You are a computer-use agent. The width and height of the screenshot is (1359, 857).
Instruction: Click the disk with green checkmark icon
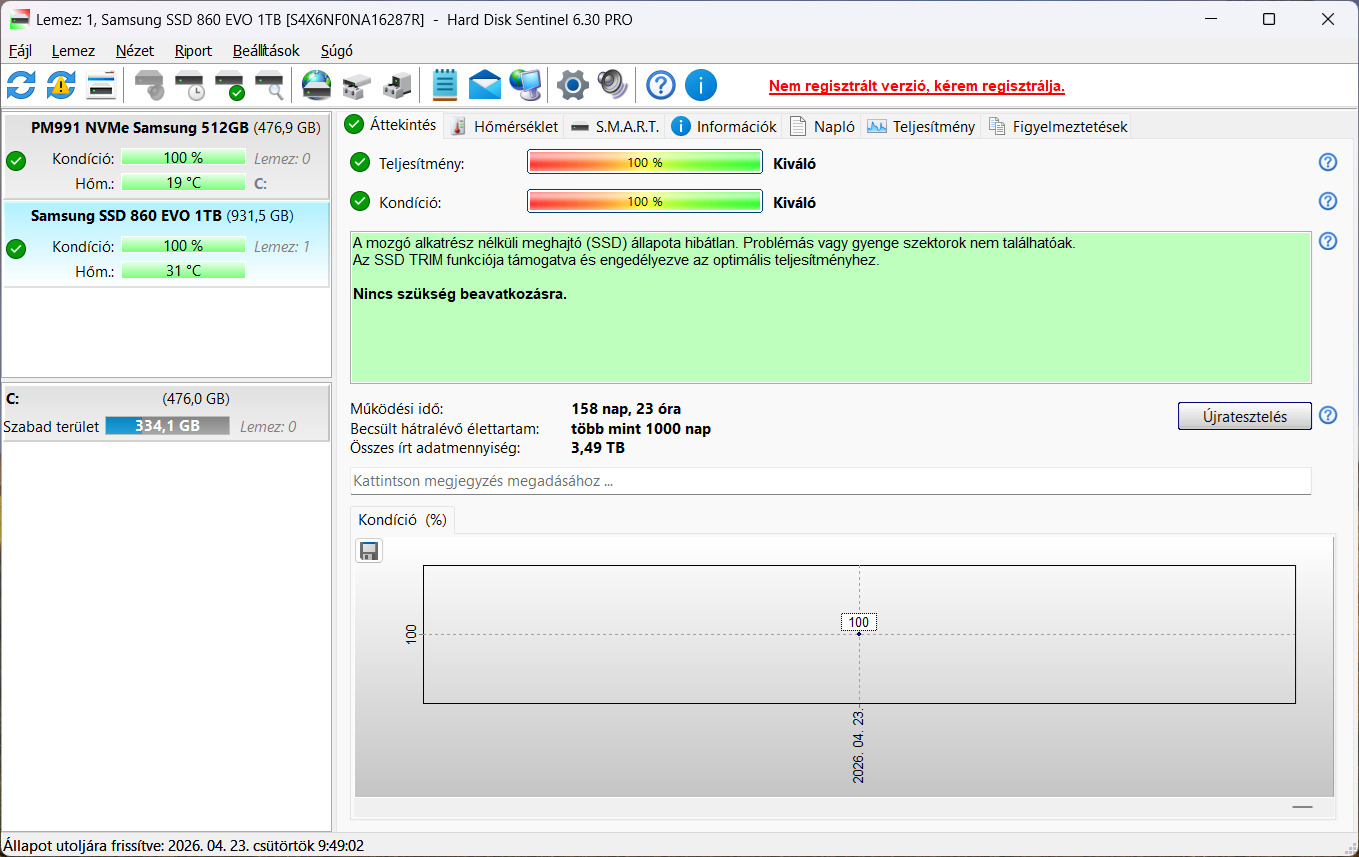click(230, 86)
